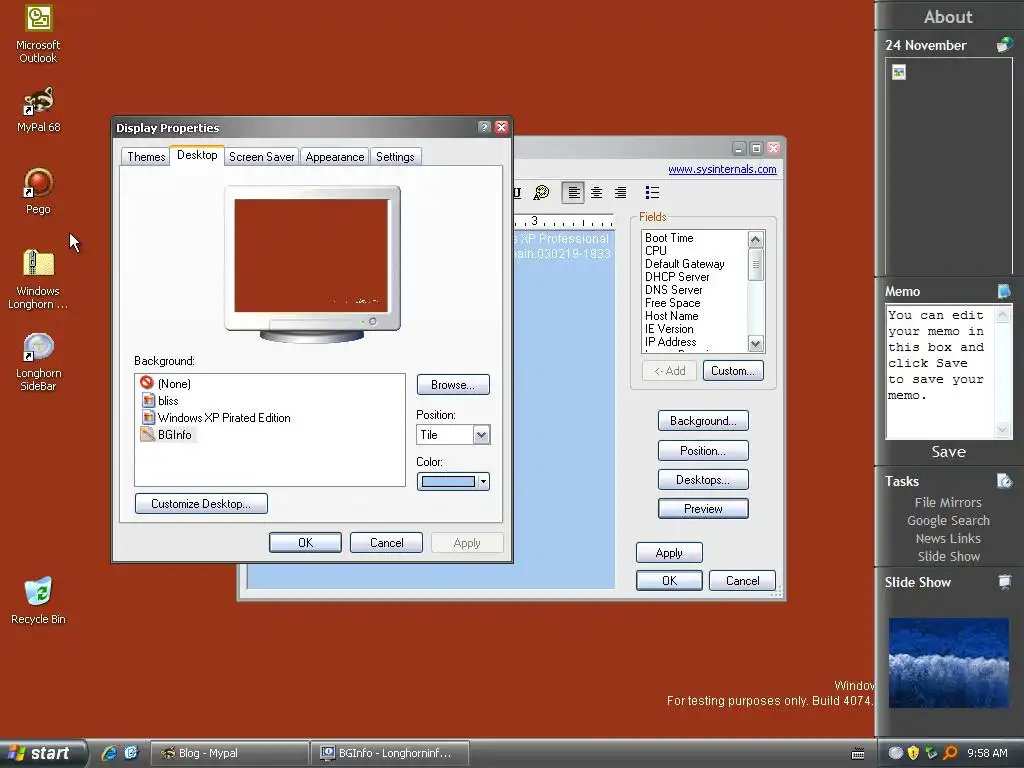
Task: Open Google Search in sidebar Tasks
Action: (x=948, y=520)
